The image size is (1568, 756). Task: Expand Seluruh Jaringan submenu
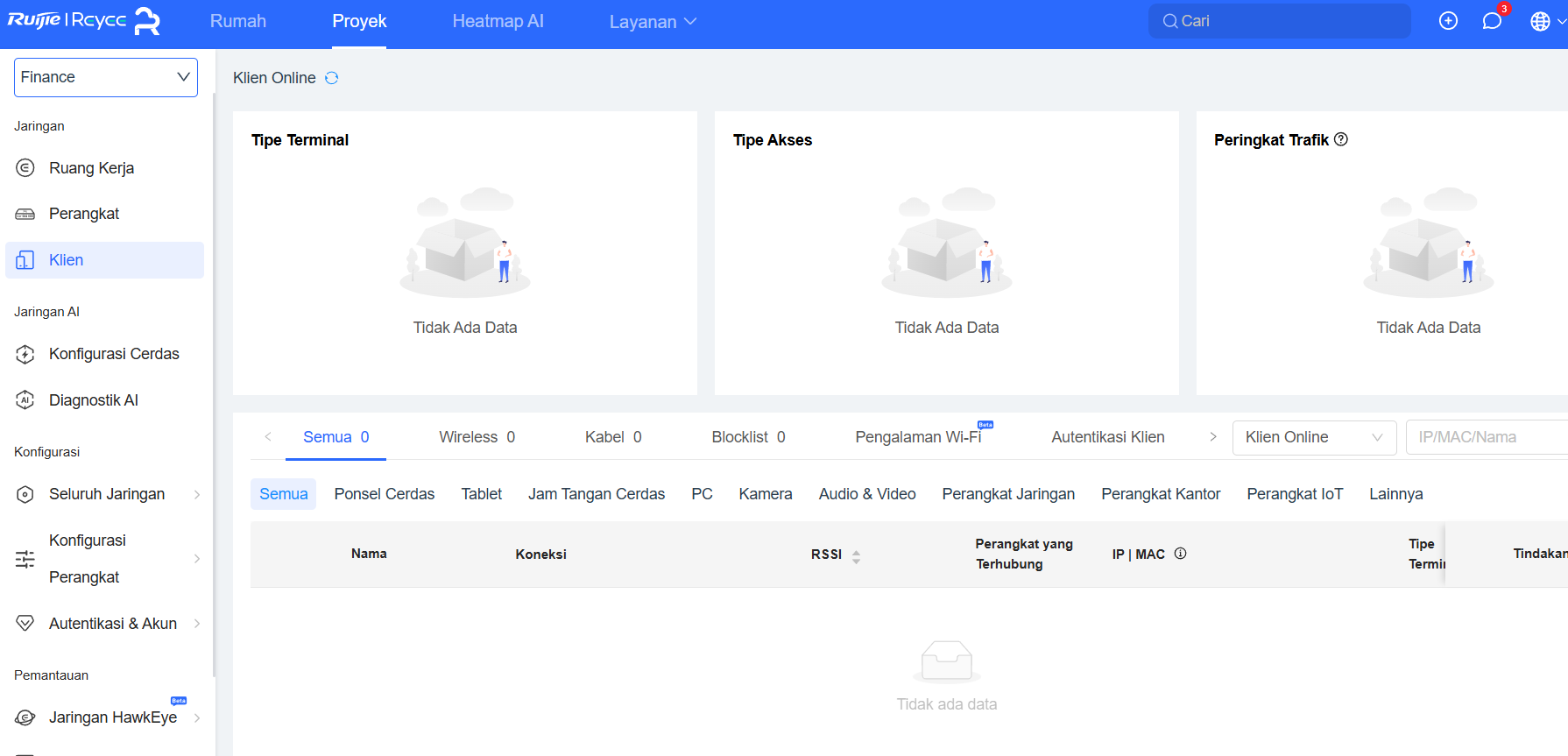[196, 495]
